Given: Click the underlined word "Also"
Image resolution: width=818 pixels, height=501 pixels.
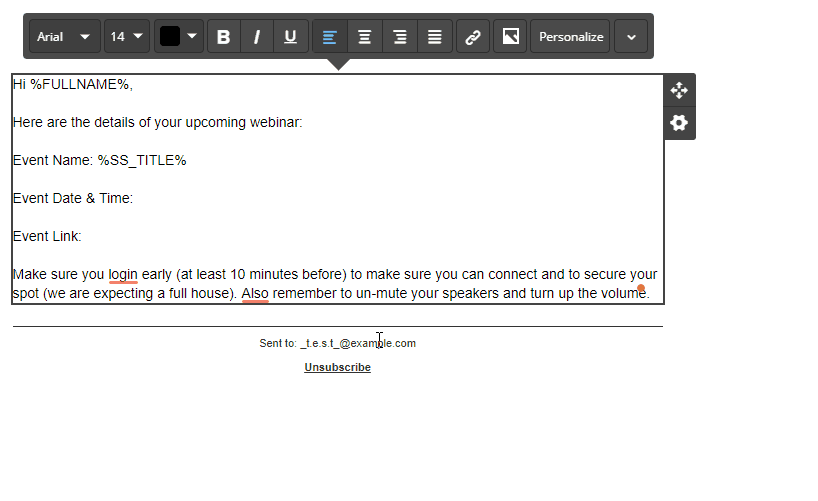Looking at the screenshot, I should (255, 293).
